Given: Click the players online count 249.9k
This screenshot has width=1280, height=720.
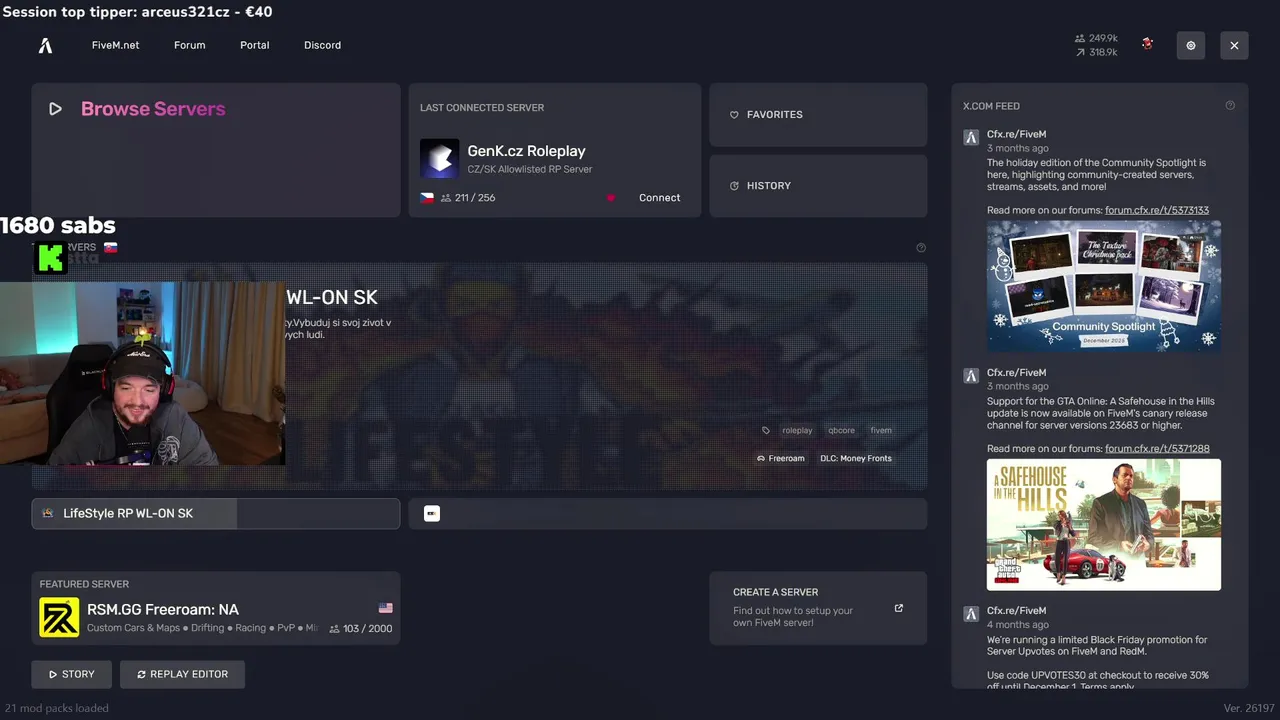Looking at the screenshot, I should pyautogui.click(x=1096, y=38).
